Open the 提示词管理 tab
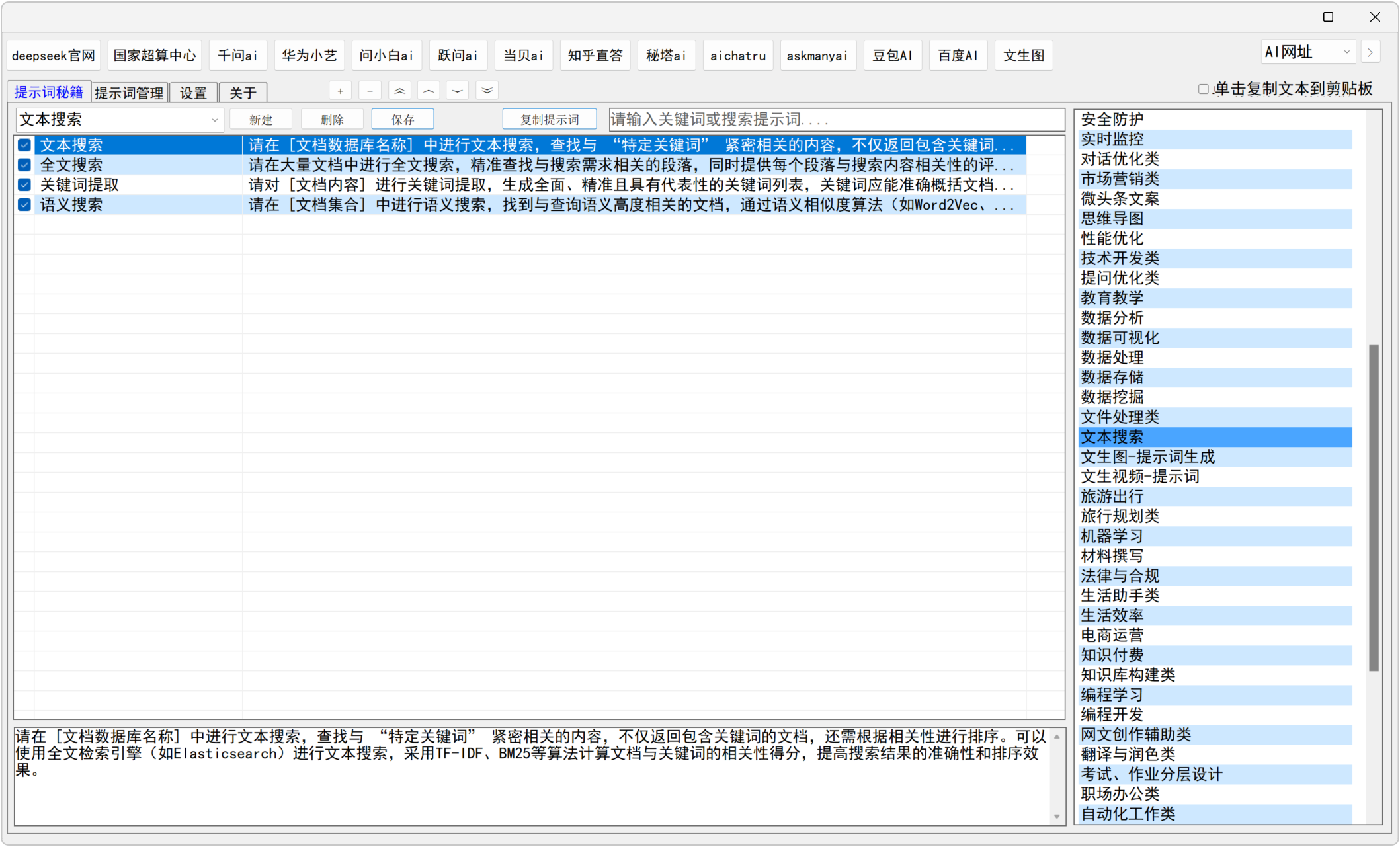1400x847 pixels. [129, 93]
